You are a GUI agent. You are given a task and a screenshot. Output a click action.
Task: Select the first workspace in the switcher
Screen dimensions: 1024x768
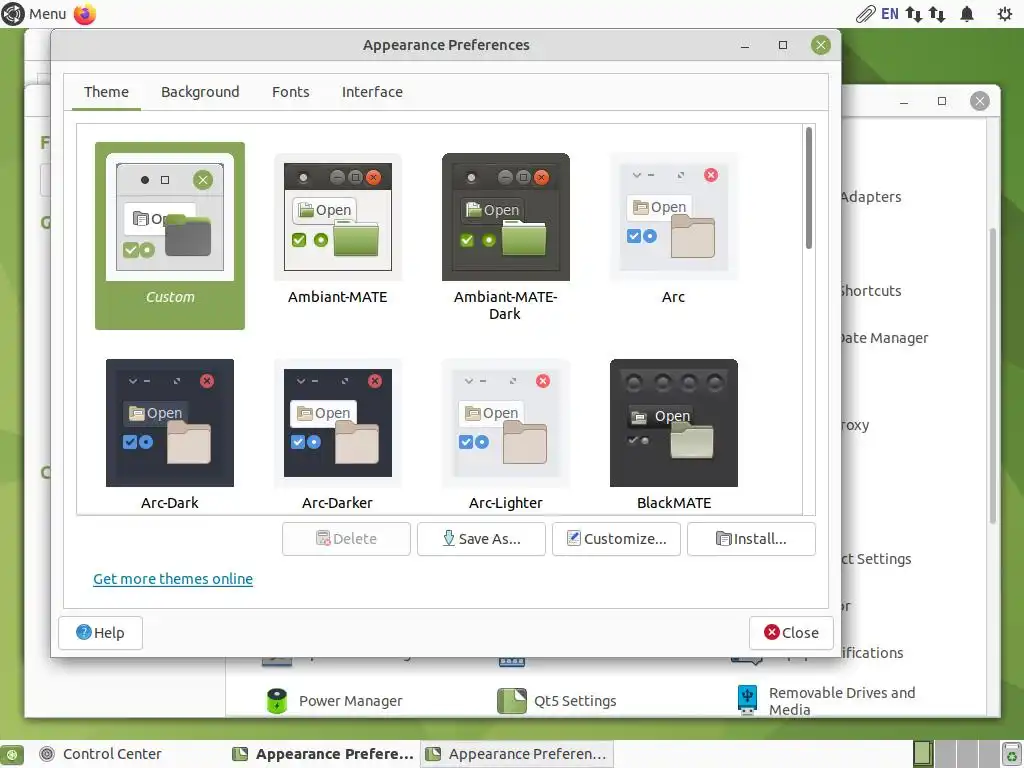[x=923, y=754]
